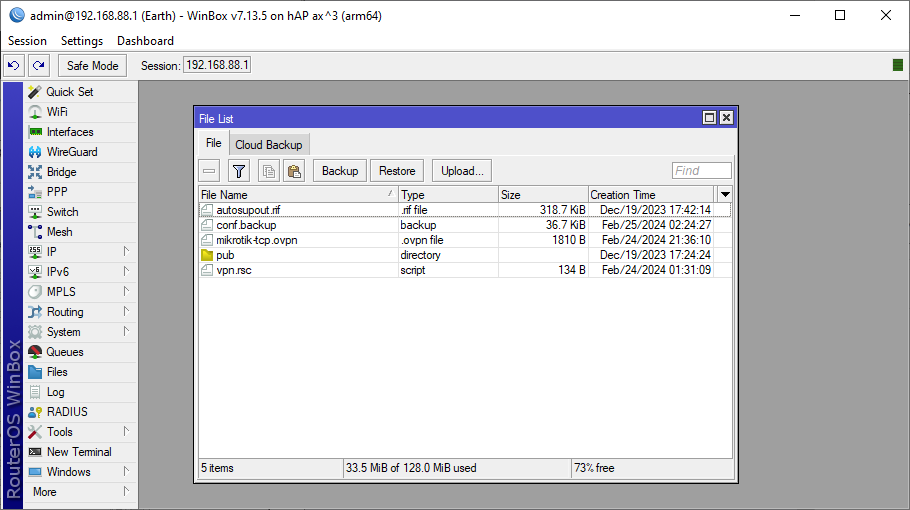Open the column chooser dropdown arrow
This screenshot has height=510, width=910.
[725, 194]
